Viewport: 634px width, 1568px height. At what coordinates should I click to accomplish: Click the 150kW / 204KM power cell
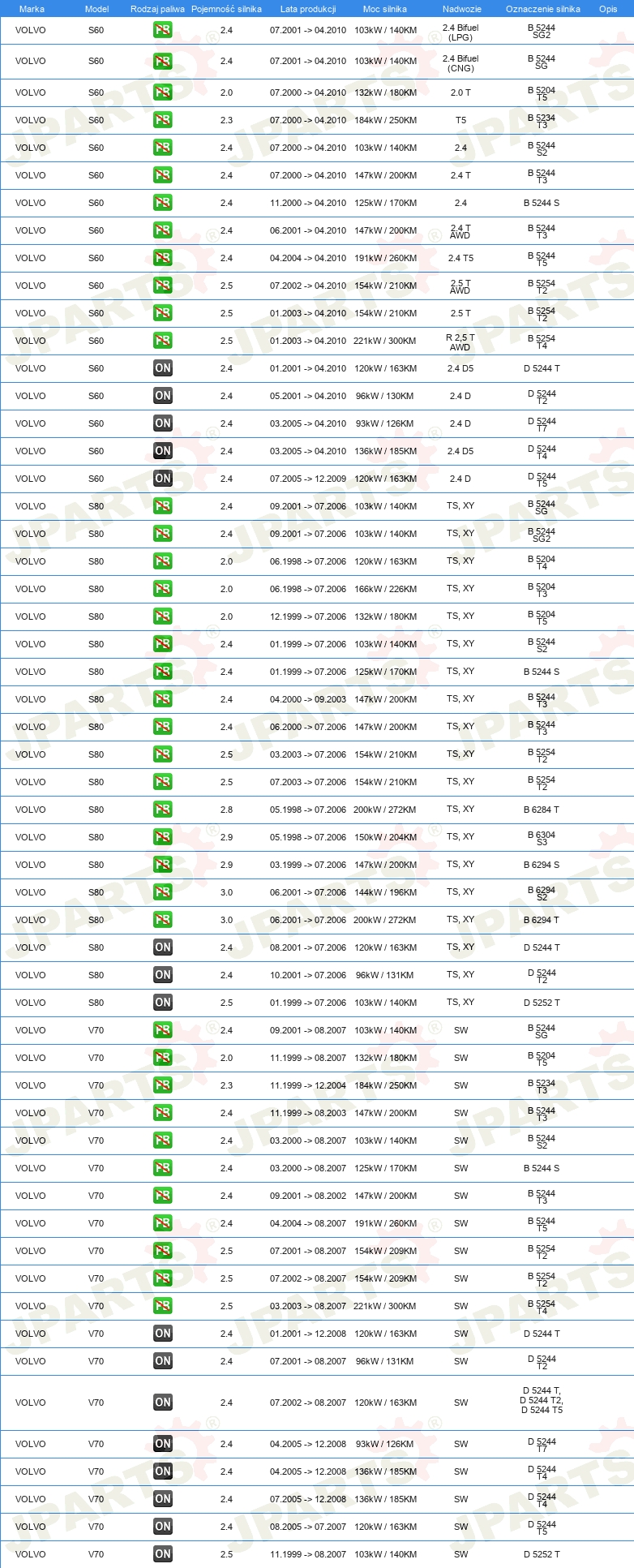(x=386, y=837)
